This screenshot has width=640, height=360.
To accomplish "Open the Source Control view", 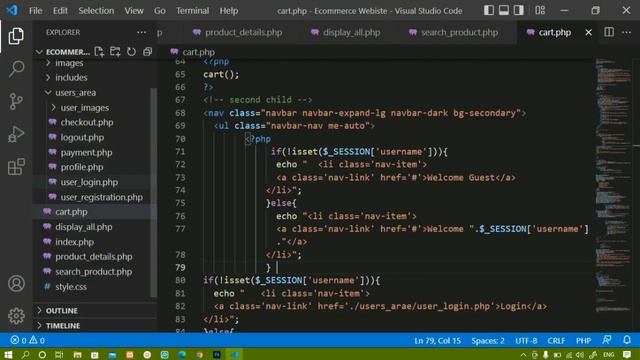I will coord(16,101).
